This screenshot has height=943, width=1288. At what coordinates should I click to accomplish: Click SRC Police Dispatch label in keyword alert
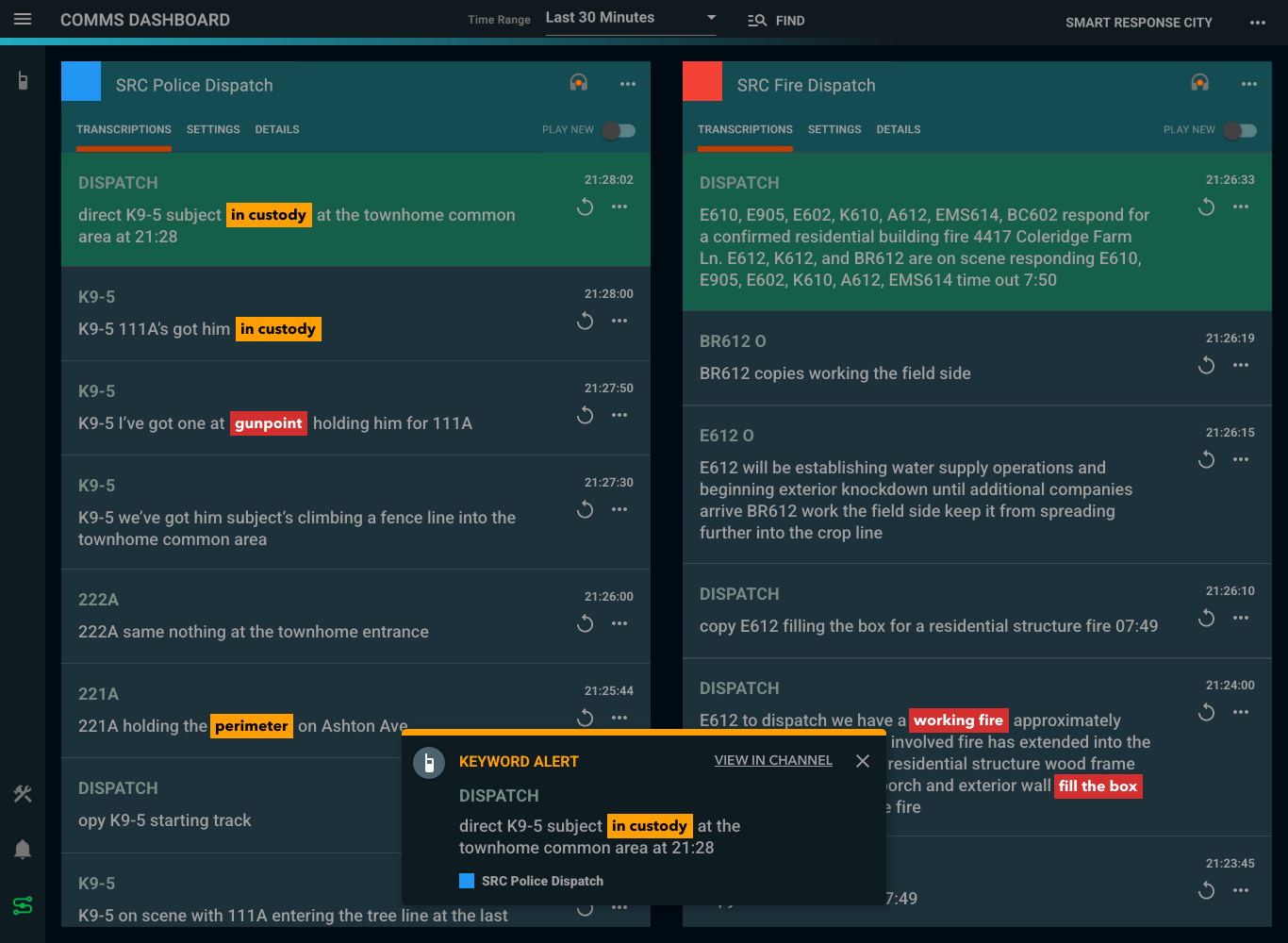(x=542, y=881)
